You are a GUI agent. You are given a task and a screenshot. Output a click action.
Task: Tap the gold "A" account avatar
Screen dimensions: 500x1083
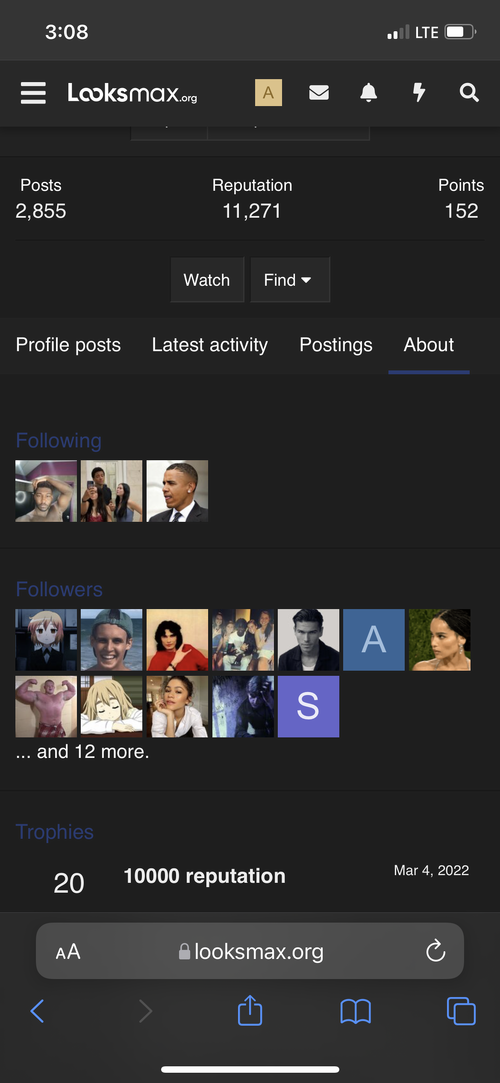[269, 93]
